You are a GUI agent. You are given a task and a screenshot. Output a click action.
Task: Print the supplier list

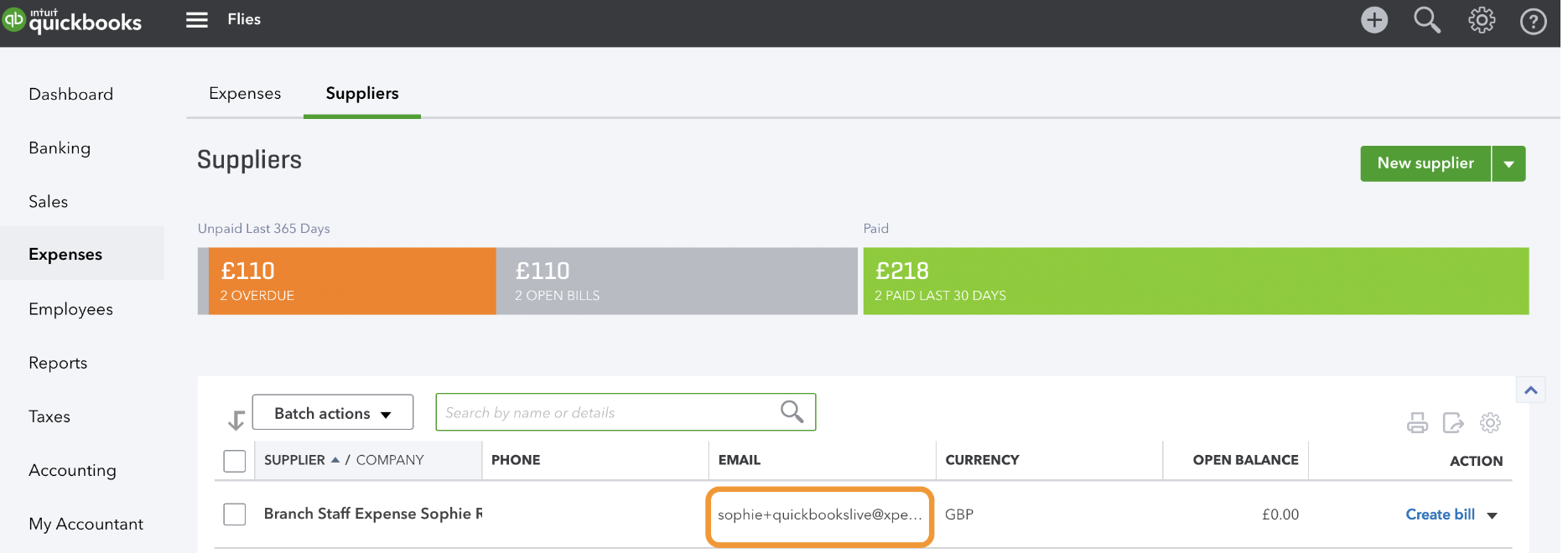(1417, 423)
